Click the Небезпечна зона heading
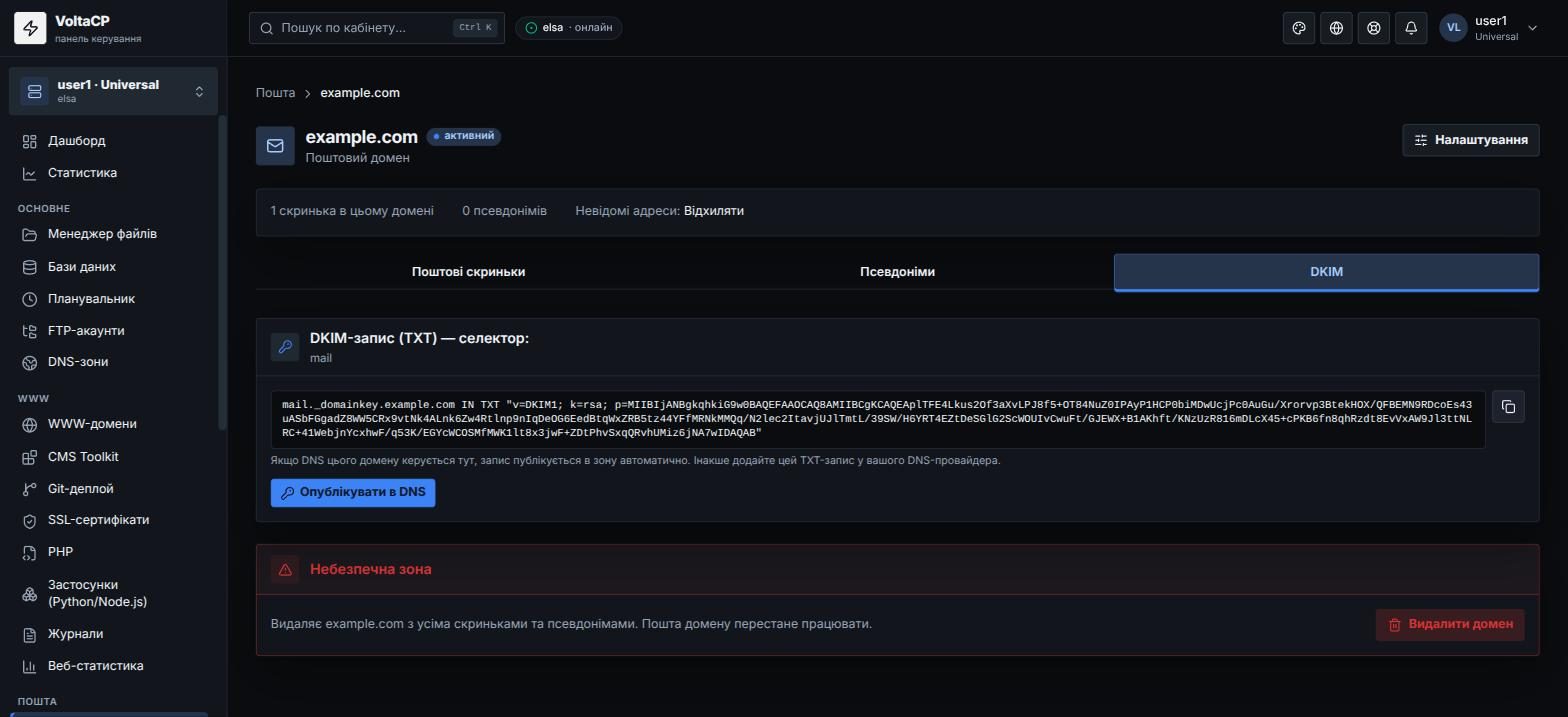Screen dimensions: 1568x717 [371, 569]
